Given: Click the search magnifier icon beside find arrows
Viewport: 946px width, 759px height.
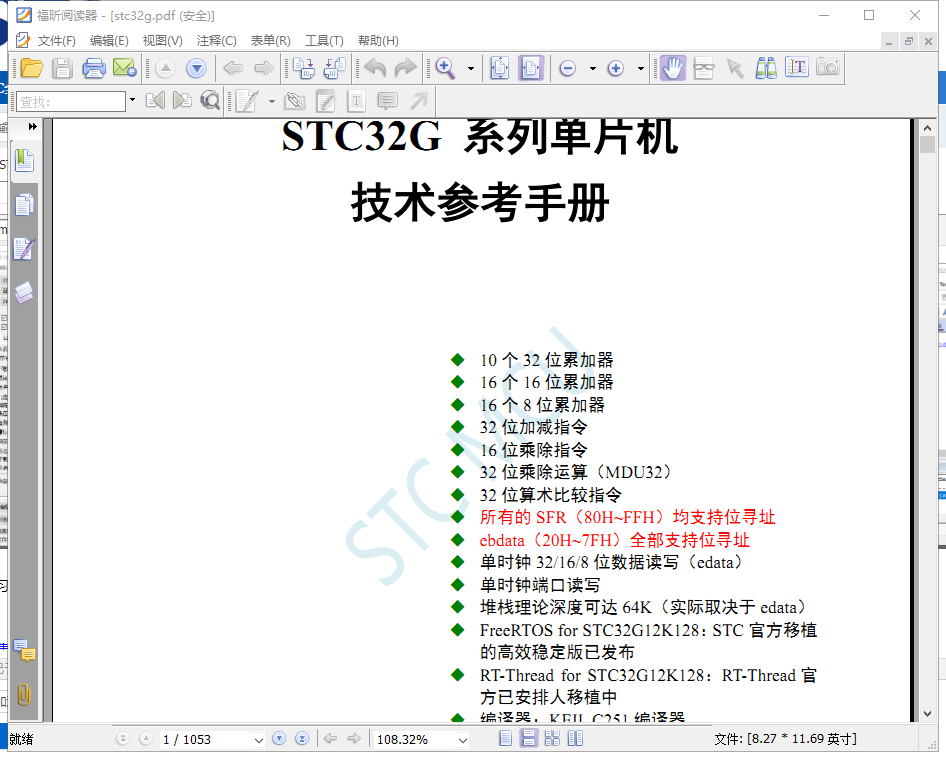Looking at the screenshot, I should click(x=209, y=101).
